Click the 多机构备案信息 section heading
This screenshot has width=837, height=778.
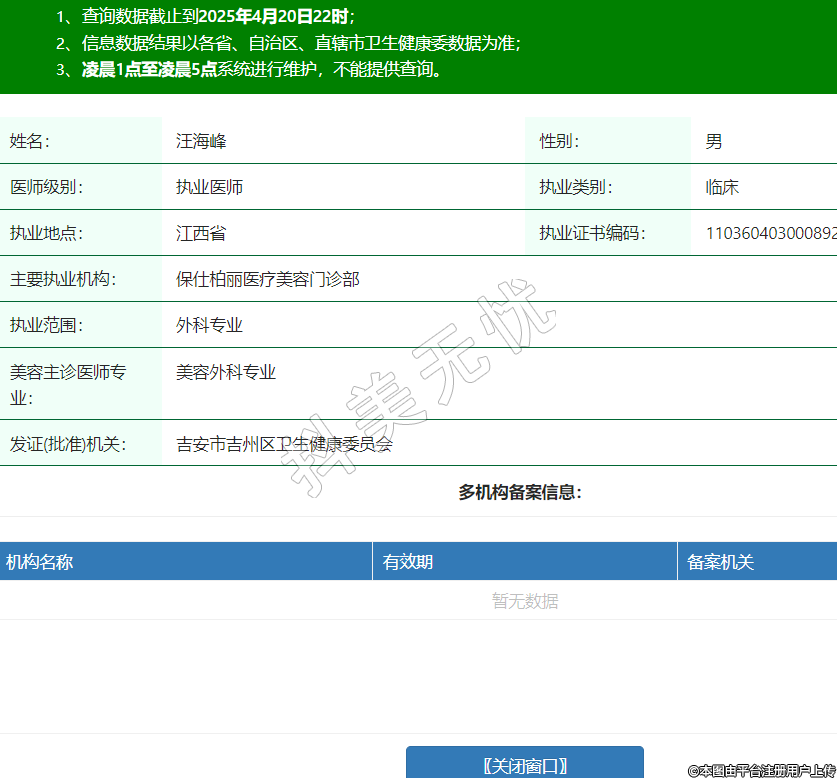pyautogui.click(x=520, y=492)
